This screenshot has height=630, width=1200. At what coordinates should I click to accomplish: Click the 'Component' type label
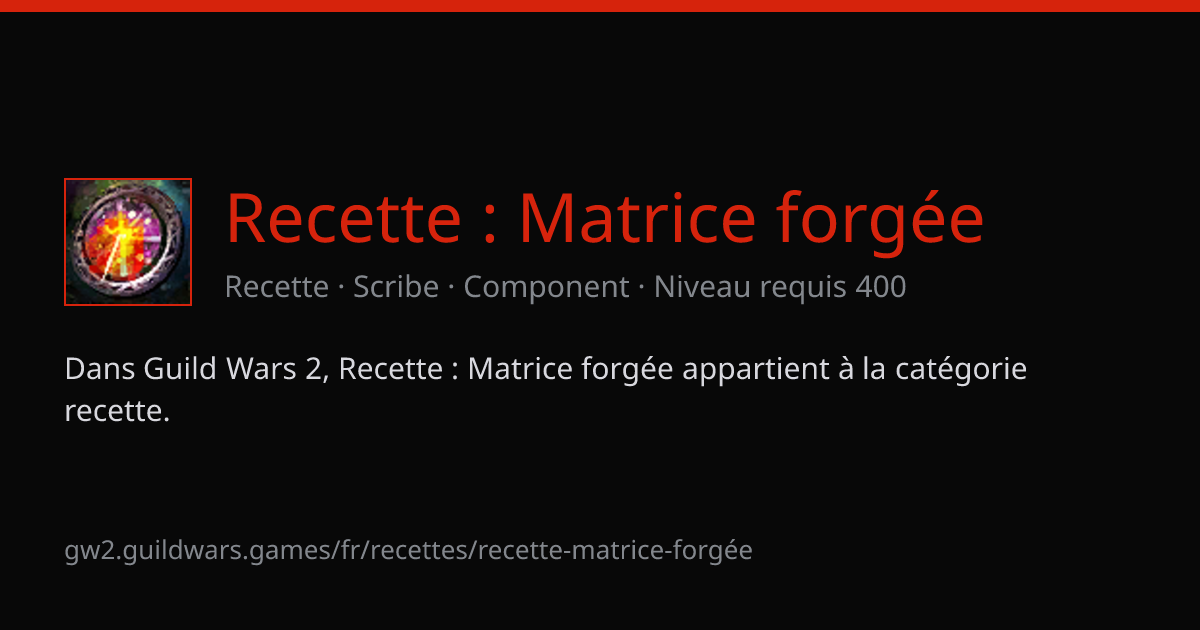click(x=547, y=288)
